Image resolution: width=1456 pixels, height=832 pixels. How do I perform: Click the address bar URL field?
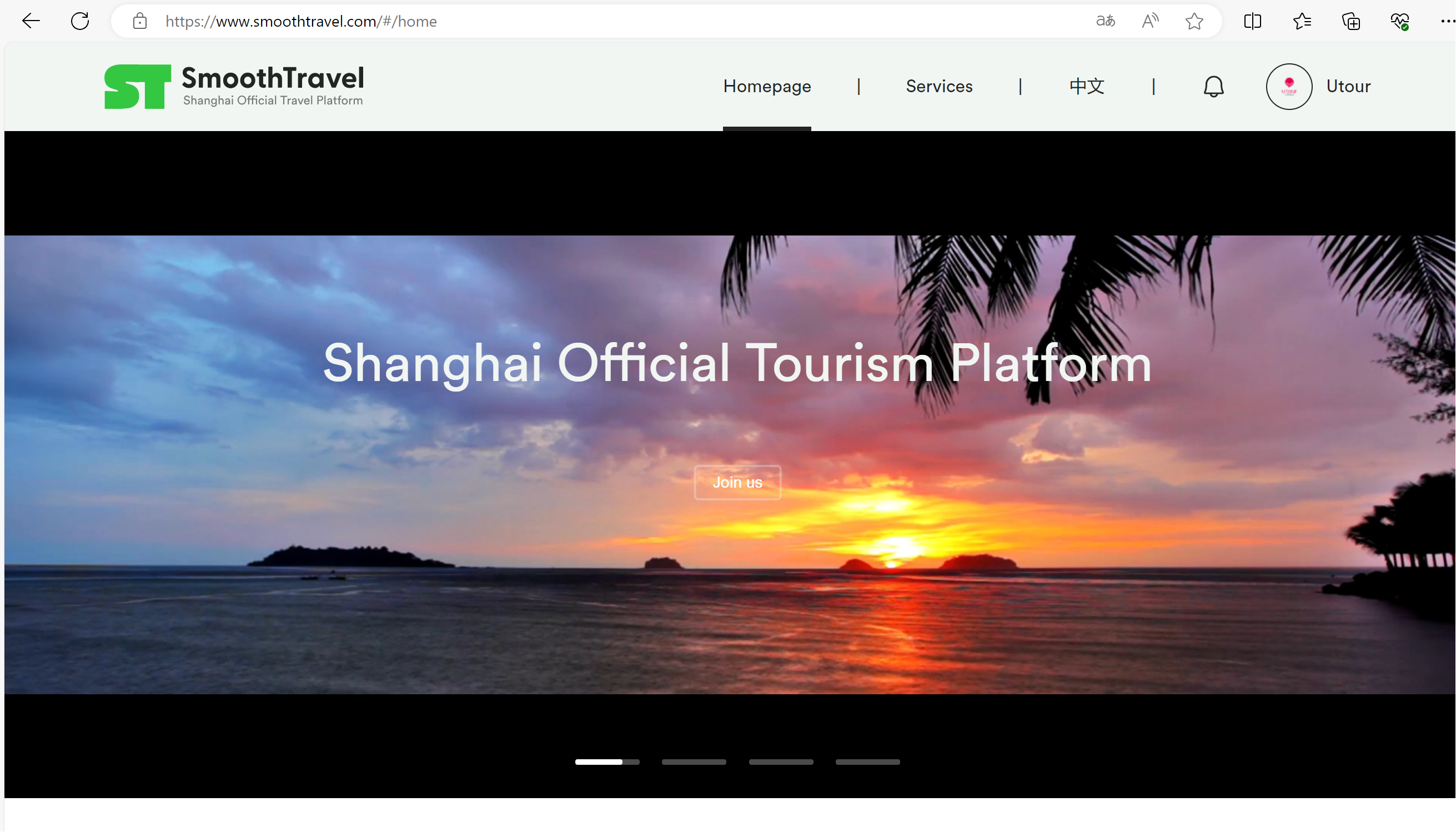(x=571, y=21)
